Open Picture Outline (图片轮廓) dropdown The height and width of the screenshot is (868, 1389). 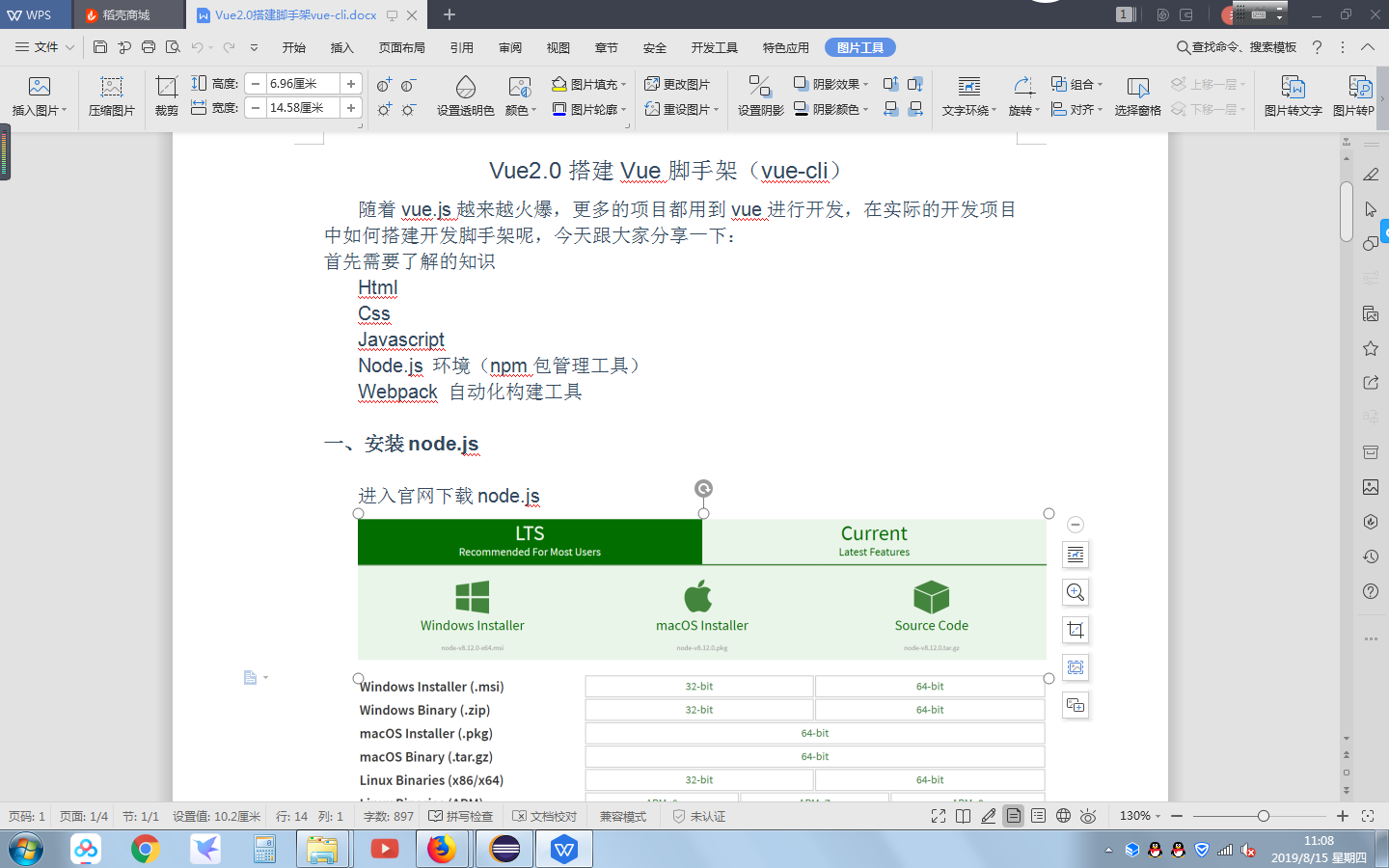tap(589, 109)
